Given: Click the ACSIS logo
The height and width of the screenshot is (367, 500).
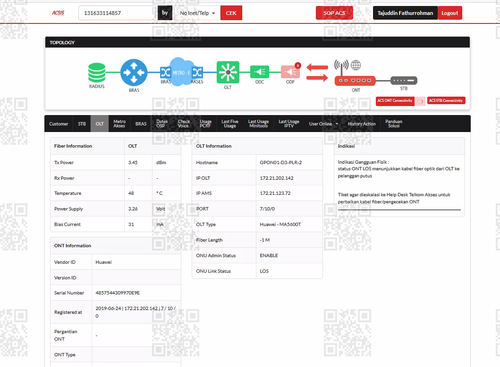Looking at the screenshot, I should (x=58, y=13).
